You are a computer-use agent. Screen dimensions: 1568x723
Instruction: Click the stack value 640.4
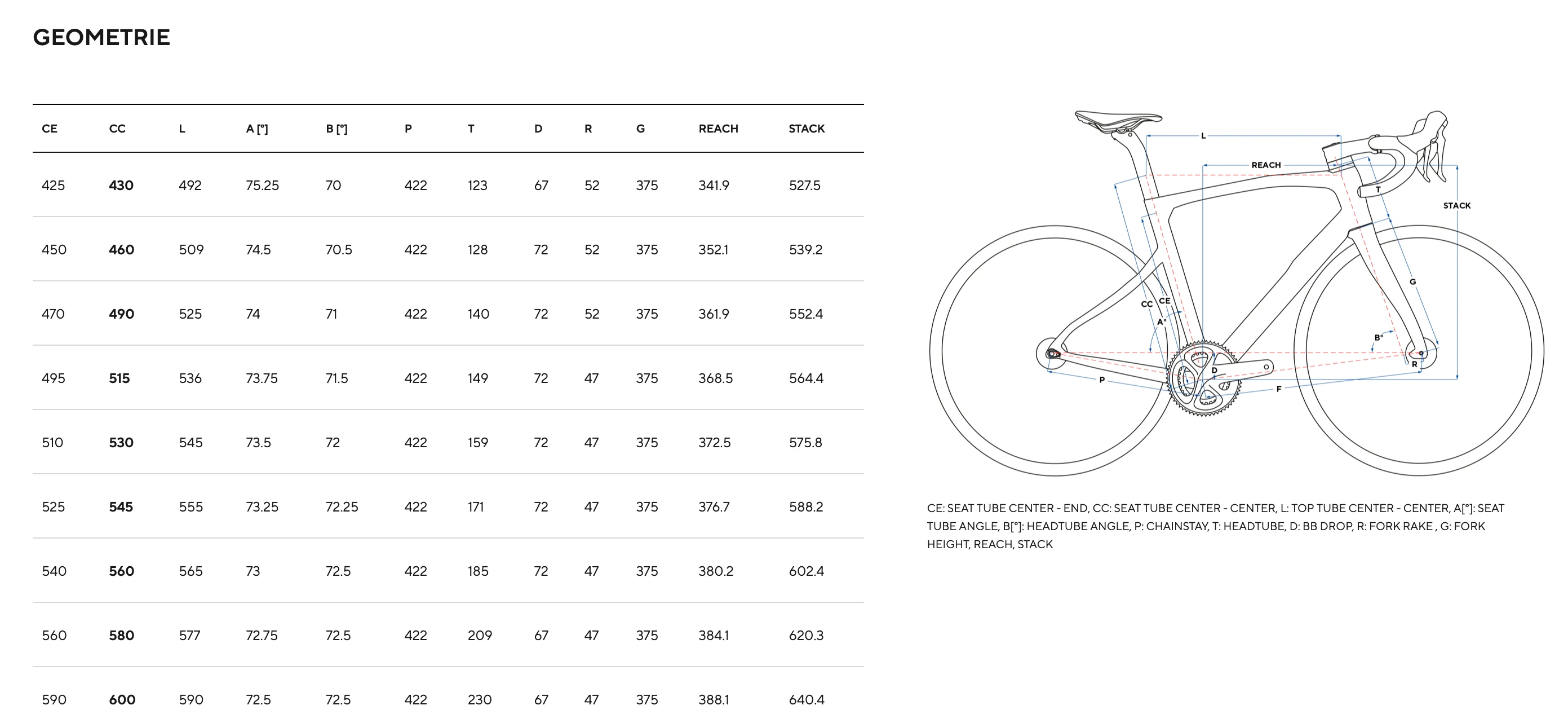click(807, 700)
